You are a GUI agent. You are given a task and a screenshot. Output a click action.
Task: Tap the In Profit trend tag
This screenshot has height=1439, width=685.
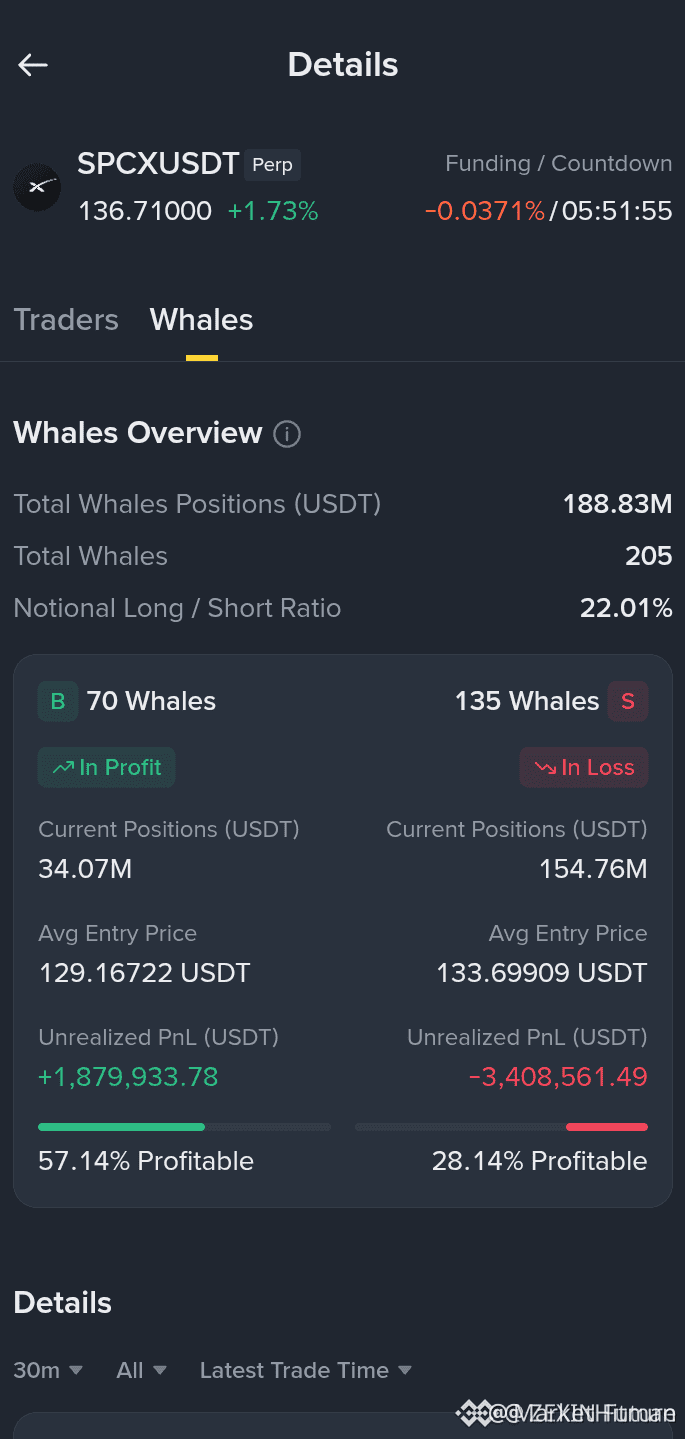[x=107, y=767]
